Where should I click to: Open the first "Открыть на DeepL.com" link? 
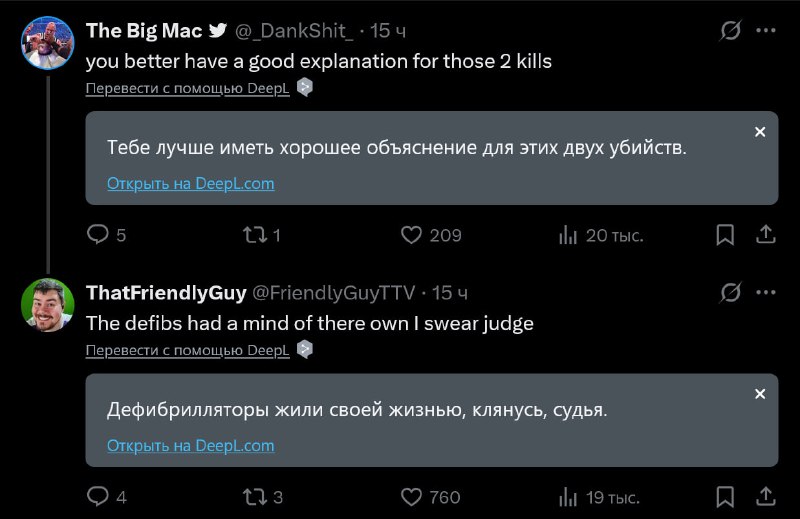[x=190, y=183]
